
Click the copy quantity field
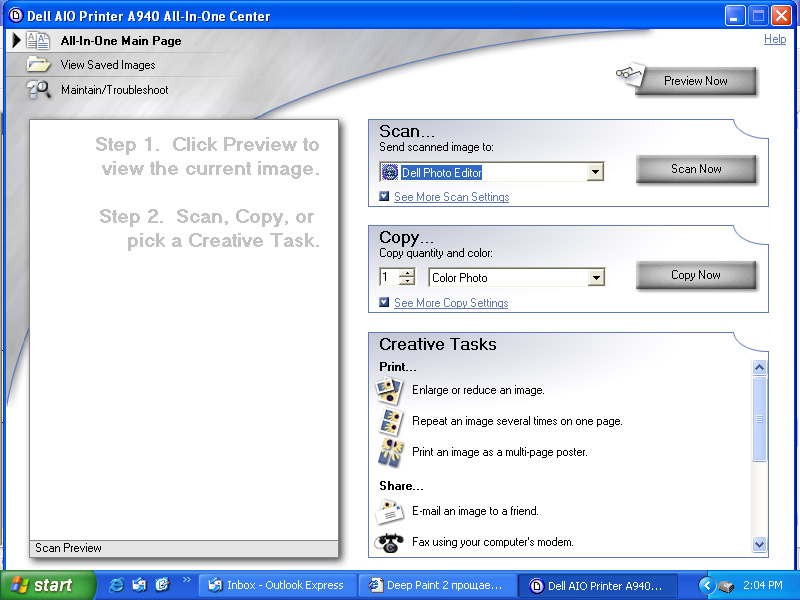tap(389, 278)
